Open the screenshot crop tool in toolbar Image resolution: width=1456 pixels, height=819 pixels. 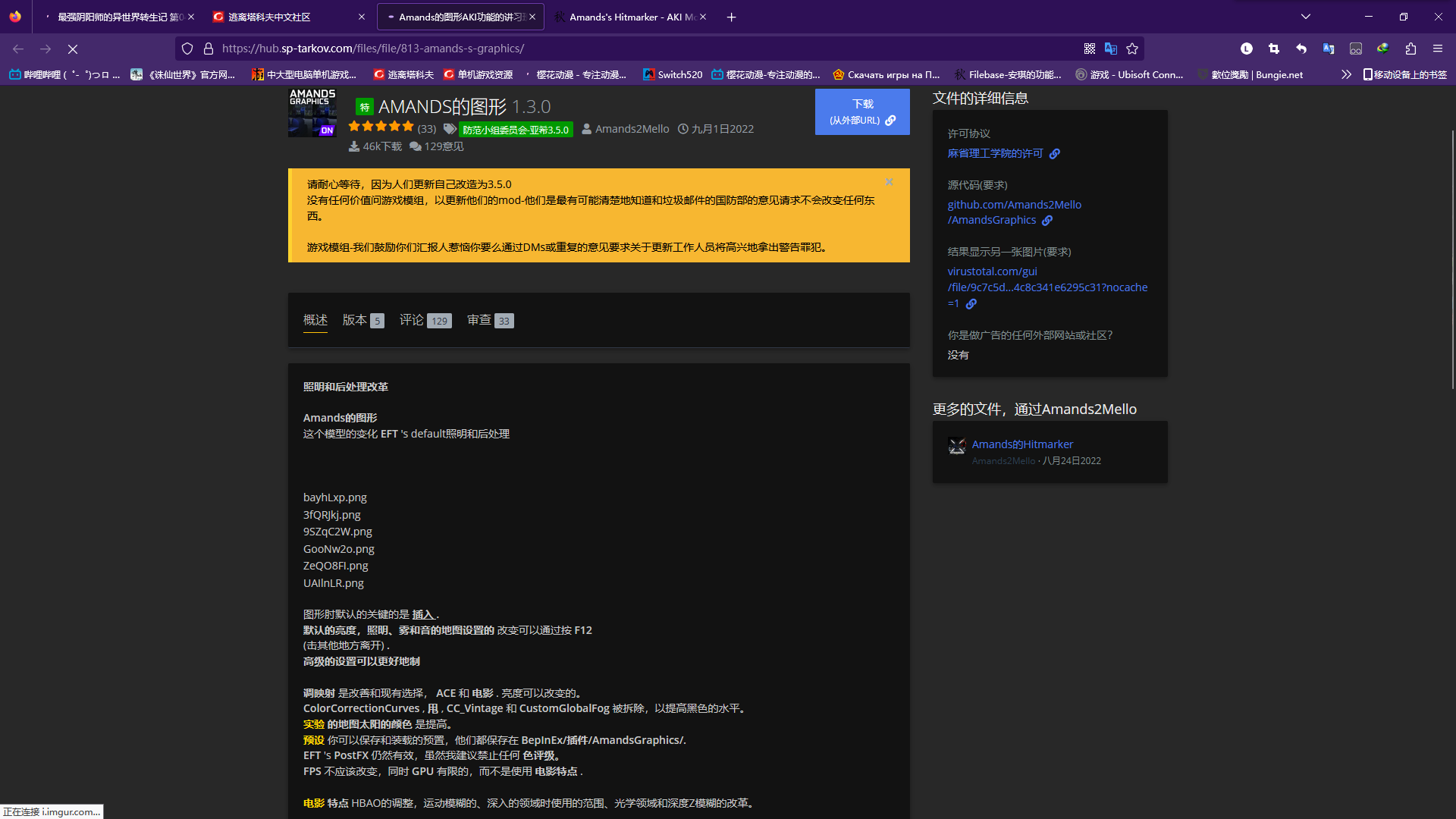[1274, 48]
